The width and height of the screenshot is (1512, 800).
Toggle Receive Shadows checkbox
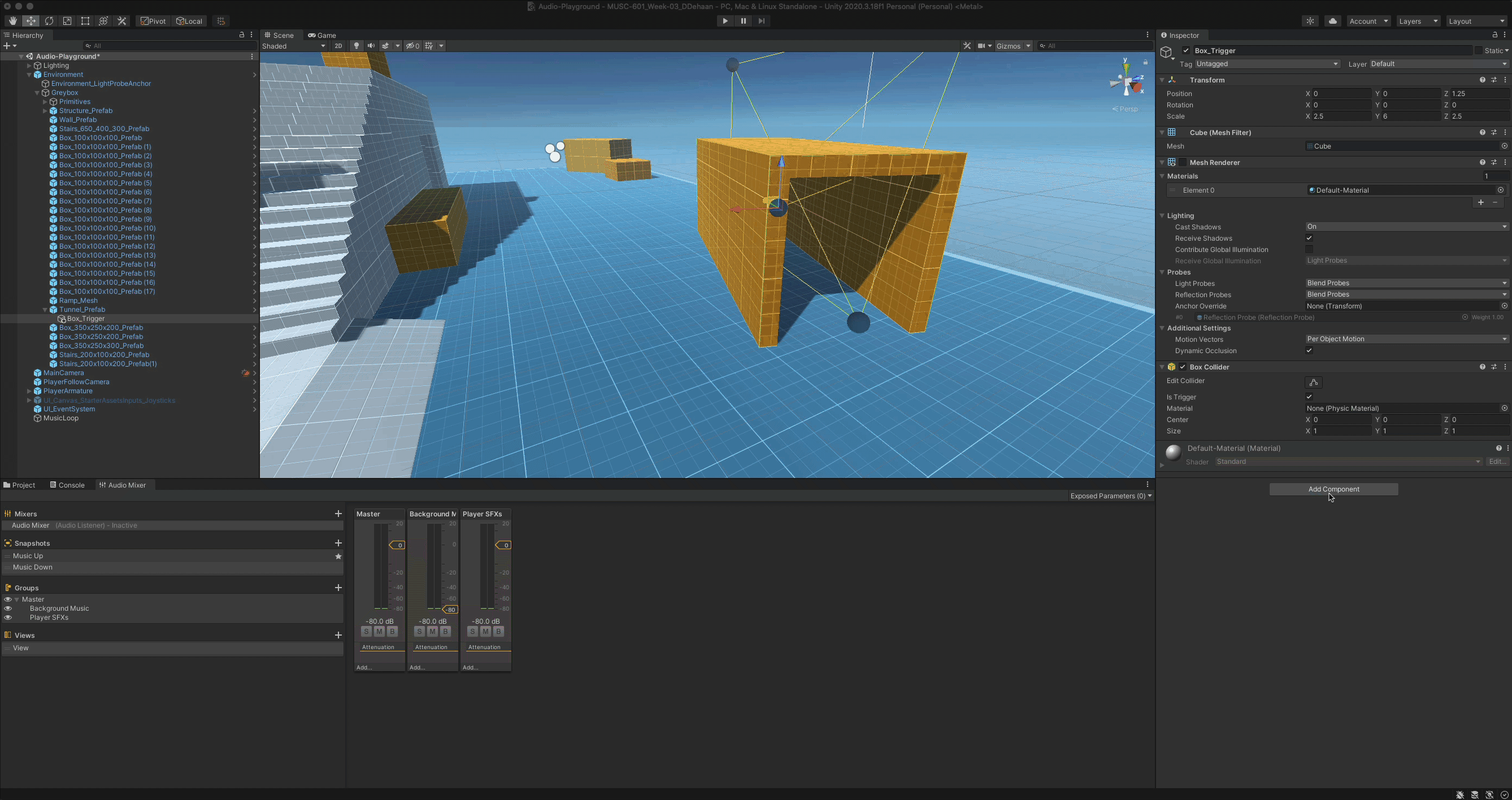pyautogui.click(x=1309, y=238)
